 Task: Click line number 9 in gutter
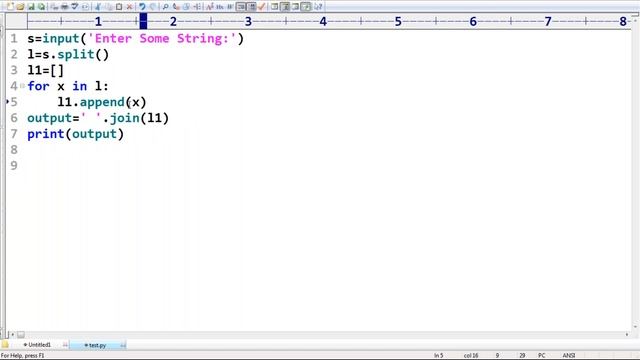14,166
